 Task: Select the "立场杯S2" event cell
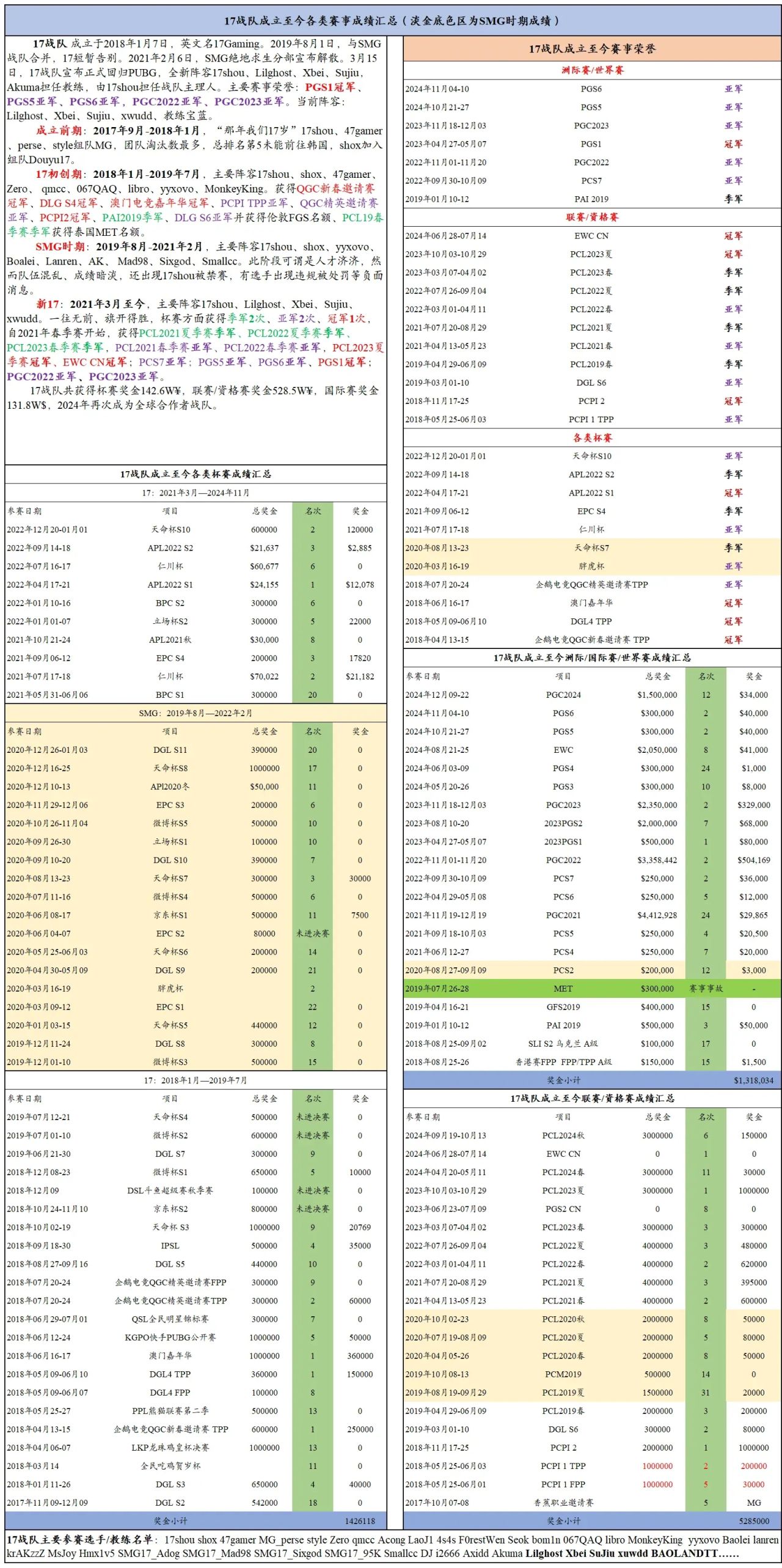(170, 621)
